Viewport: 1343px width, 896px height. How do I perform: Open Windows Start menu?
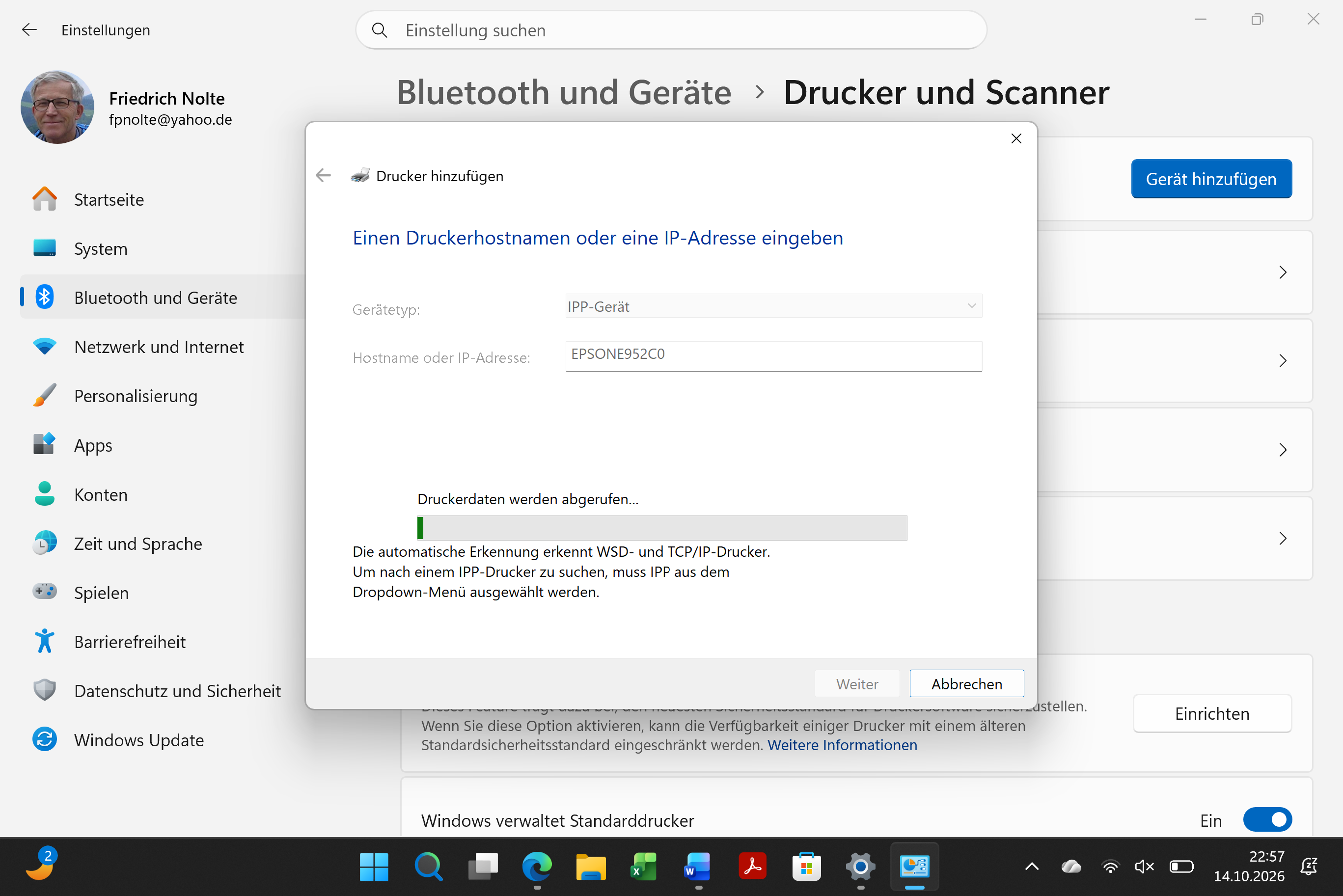(374, 867)
